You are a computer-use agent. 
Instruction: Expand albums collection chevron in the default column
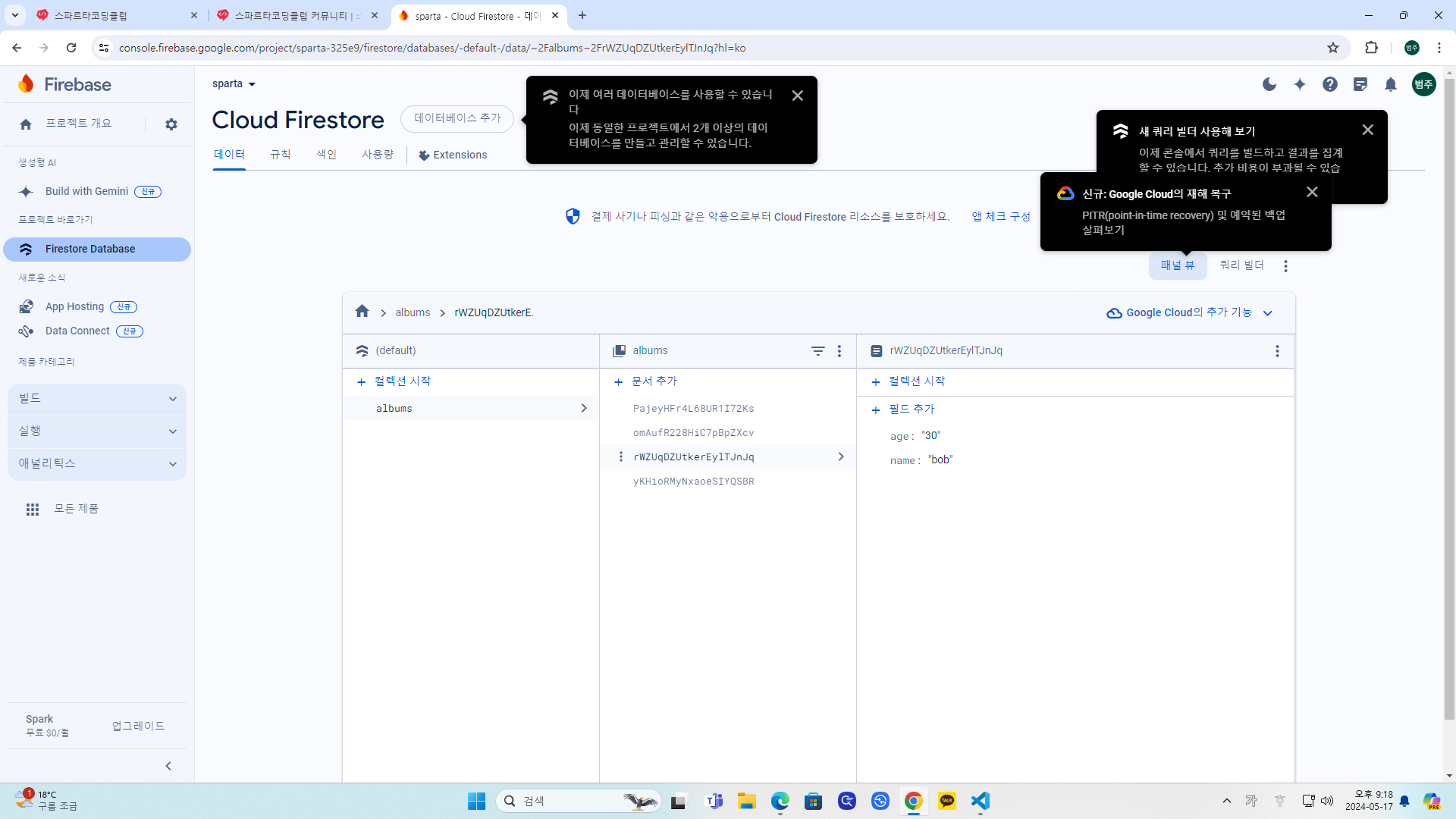(584, 408)
